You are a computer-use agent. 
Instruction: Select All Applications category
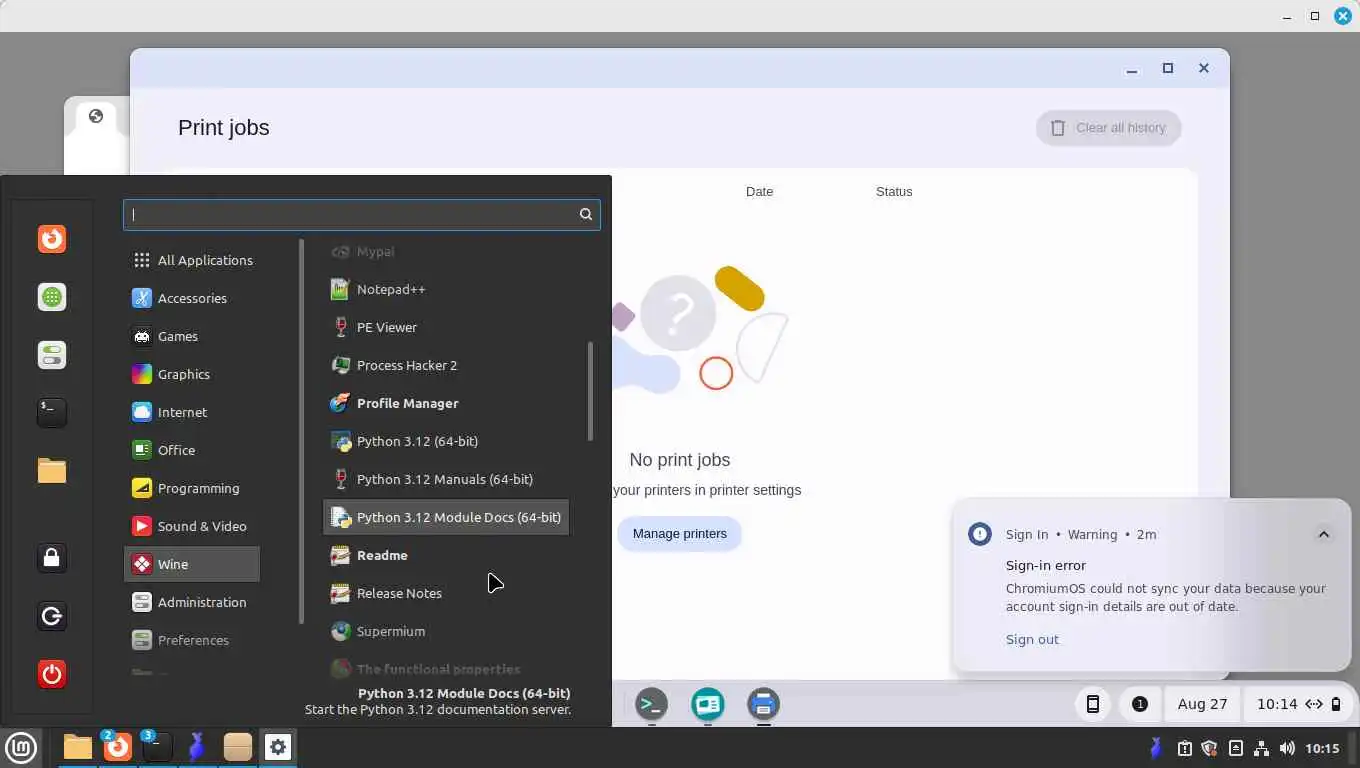pos(191,260)
